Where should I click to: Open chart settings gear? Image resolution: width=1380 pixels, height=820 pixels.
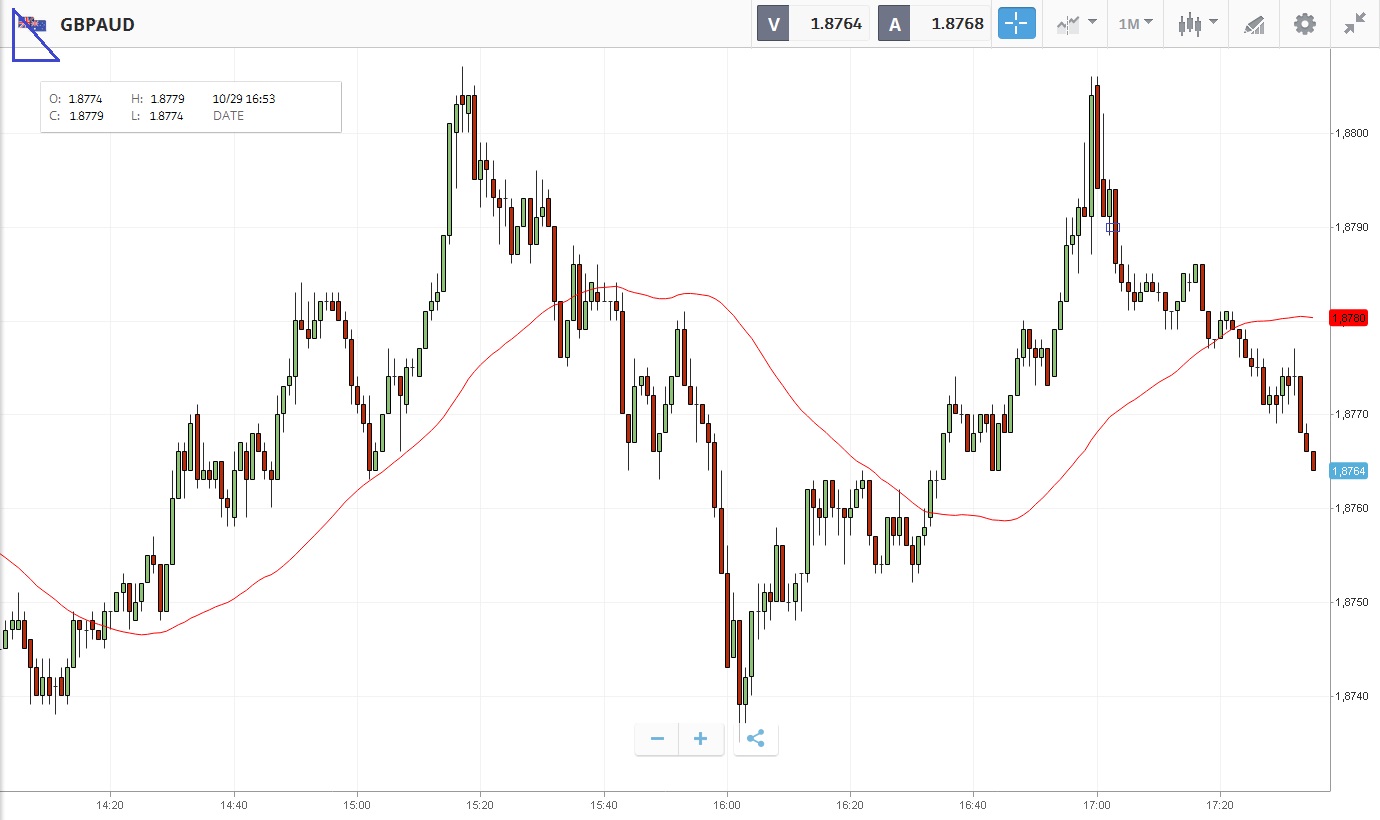tap(1305, 24)
